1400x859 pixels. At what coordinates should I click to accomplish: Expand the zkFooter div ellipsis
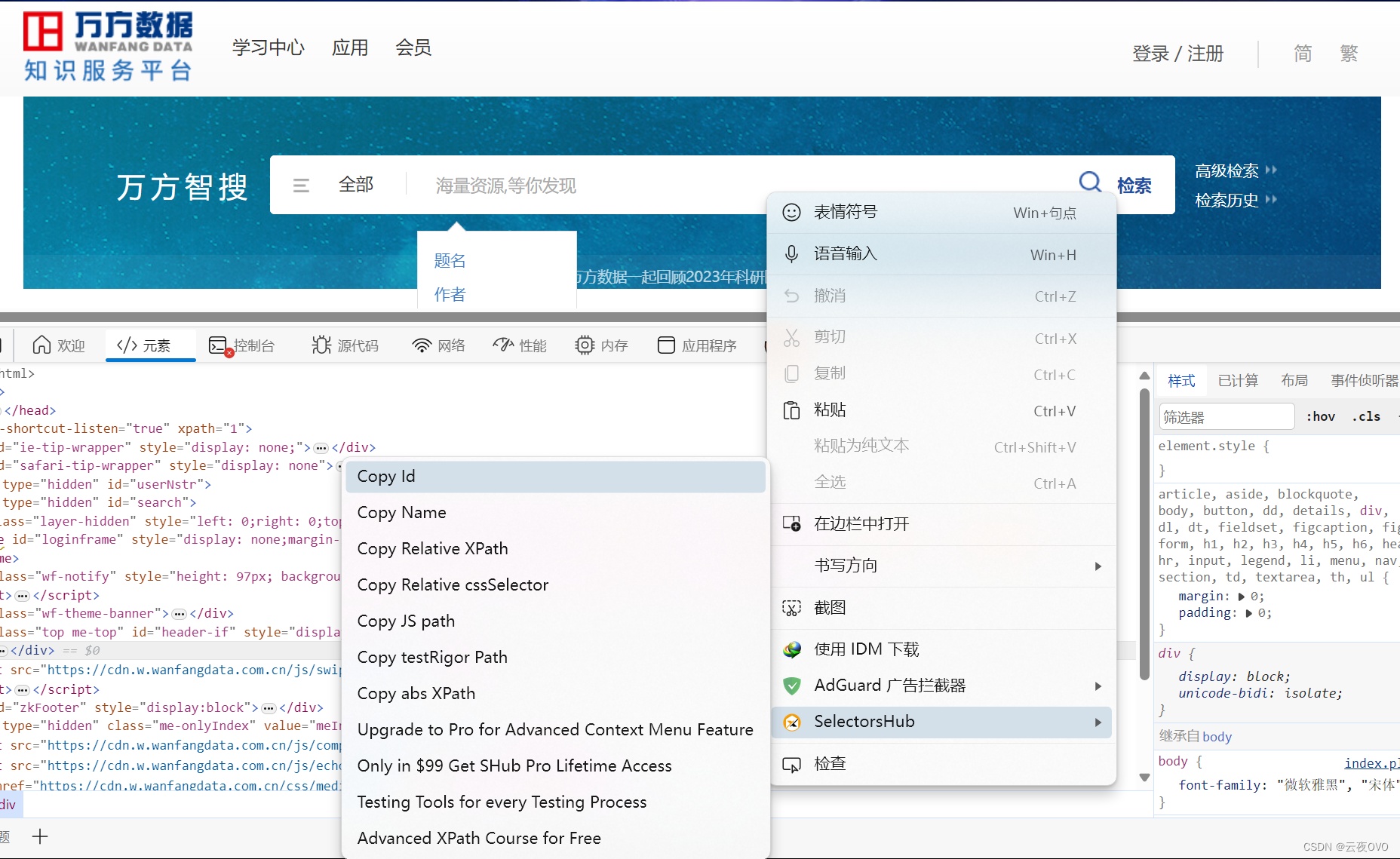click(269, 708)
